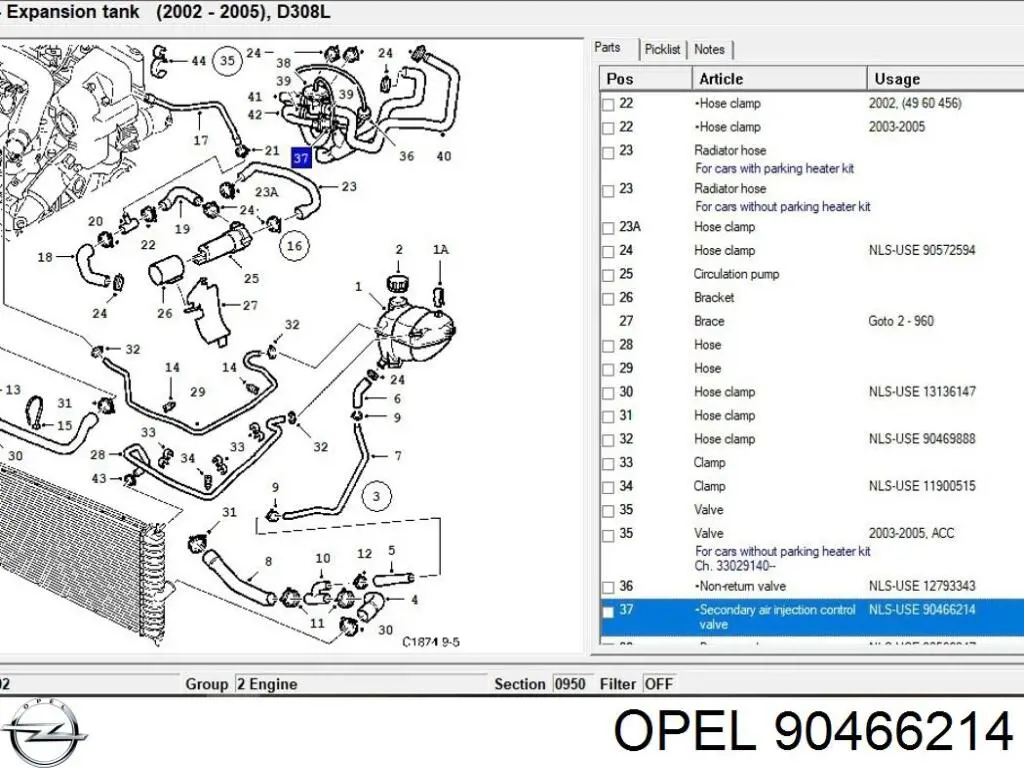The image size is (1024, 768).
Task: Tick checkbox for position 33 Clamp
Action: 608,464
